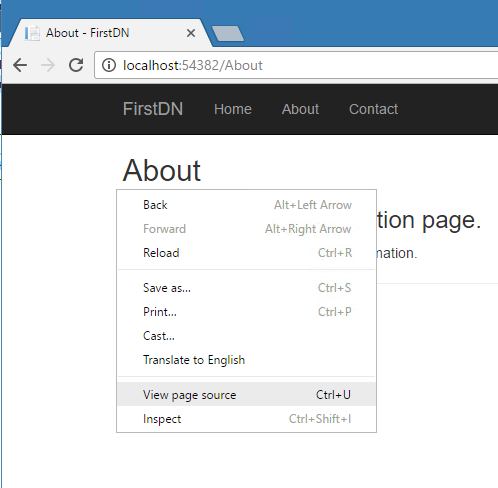Open a new tab button

pyautogui.click(x=228, y=34)
